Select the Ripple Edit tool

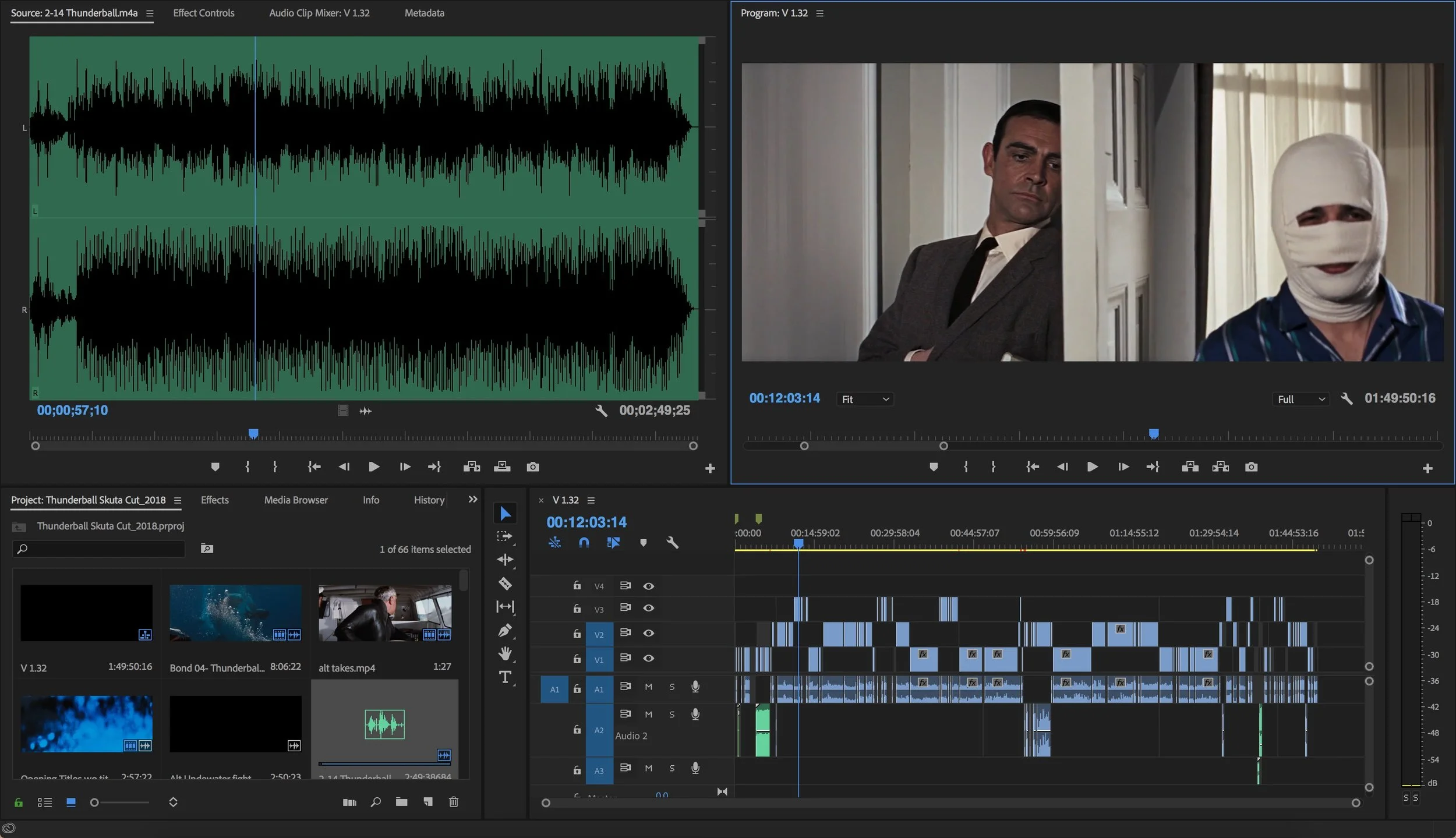[505, 560]
